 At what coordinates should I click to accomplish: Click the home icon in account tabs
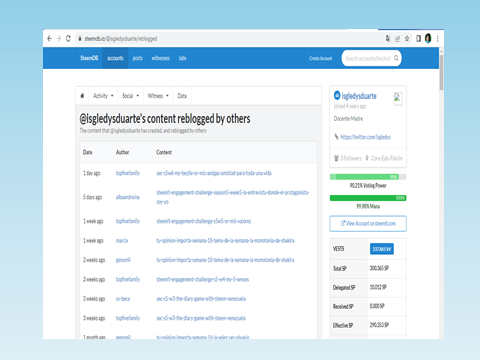82,96
